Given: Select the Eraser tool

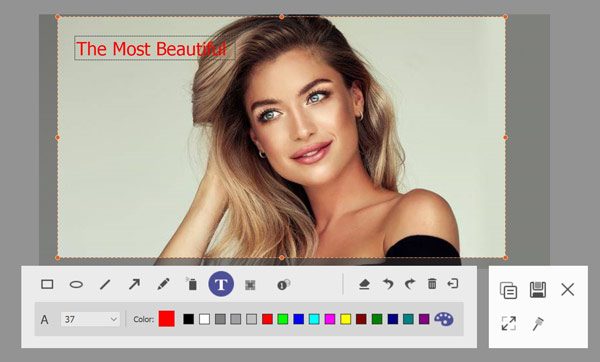Looking at the screenshot, I should pyautogui.click(x=364, y=284).
